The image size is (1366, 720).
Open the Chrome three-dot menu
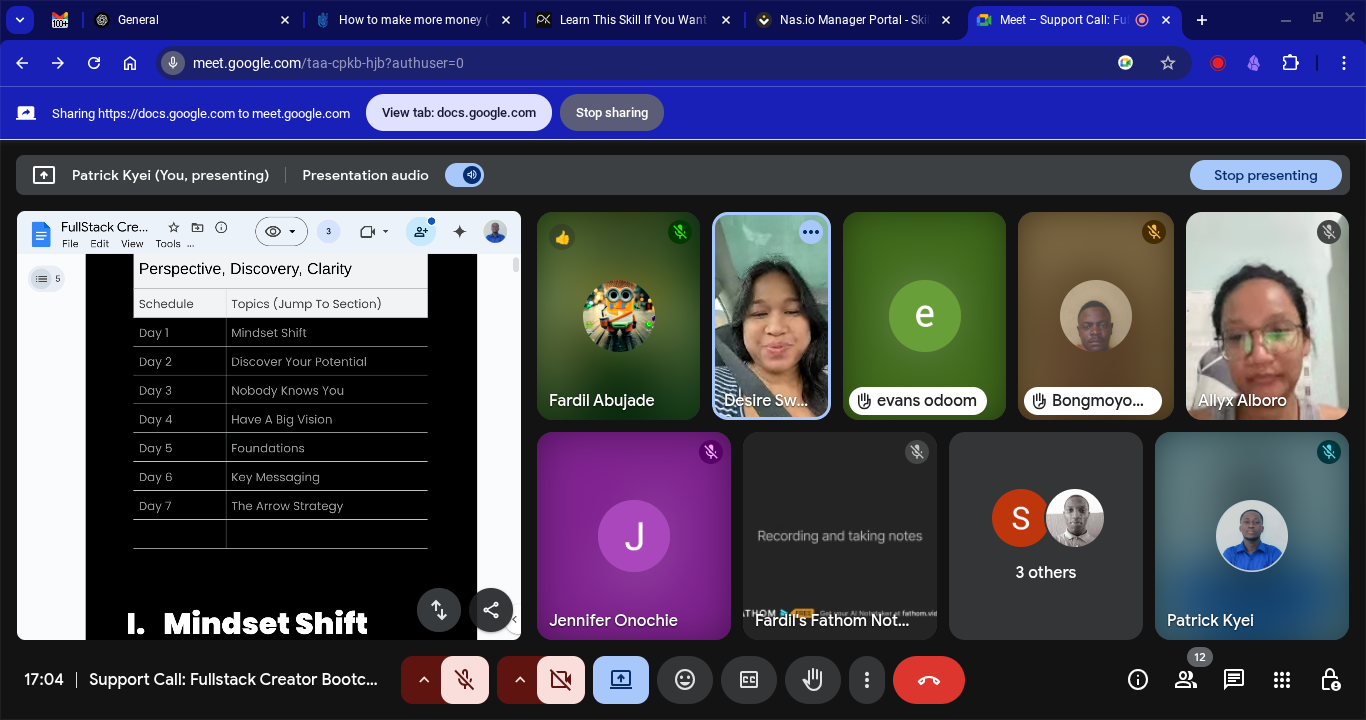[1345, 63]
